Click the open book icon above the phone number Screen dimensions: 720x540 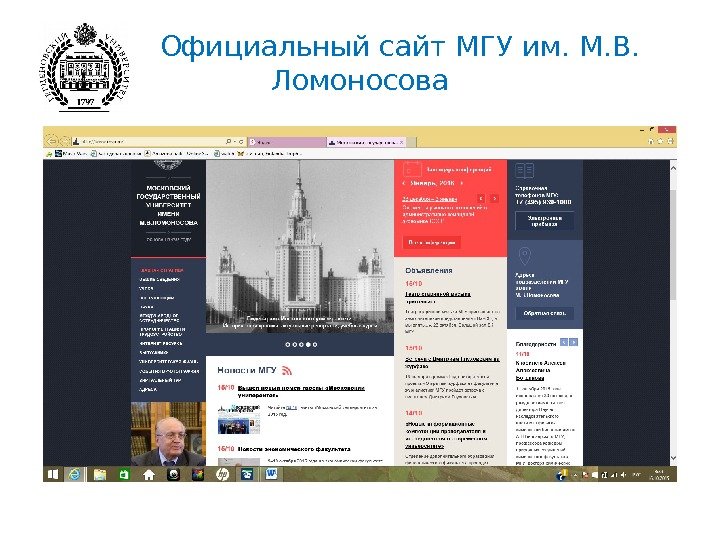coord(524,171)
